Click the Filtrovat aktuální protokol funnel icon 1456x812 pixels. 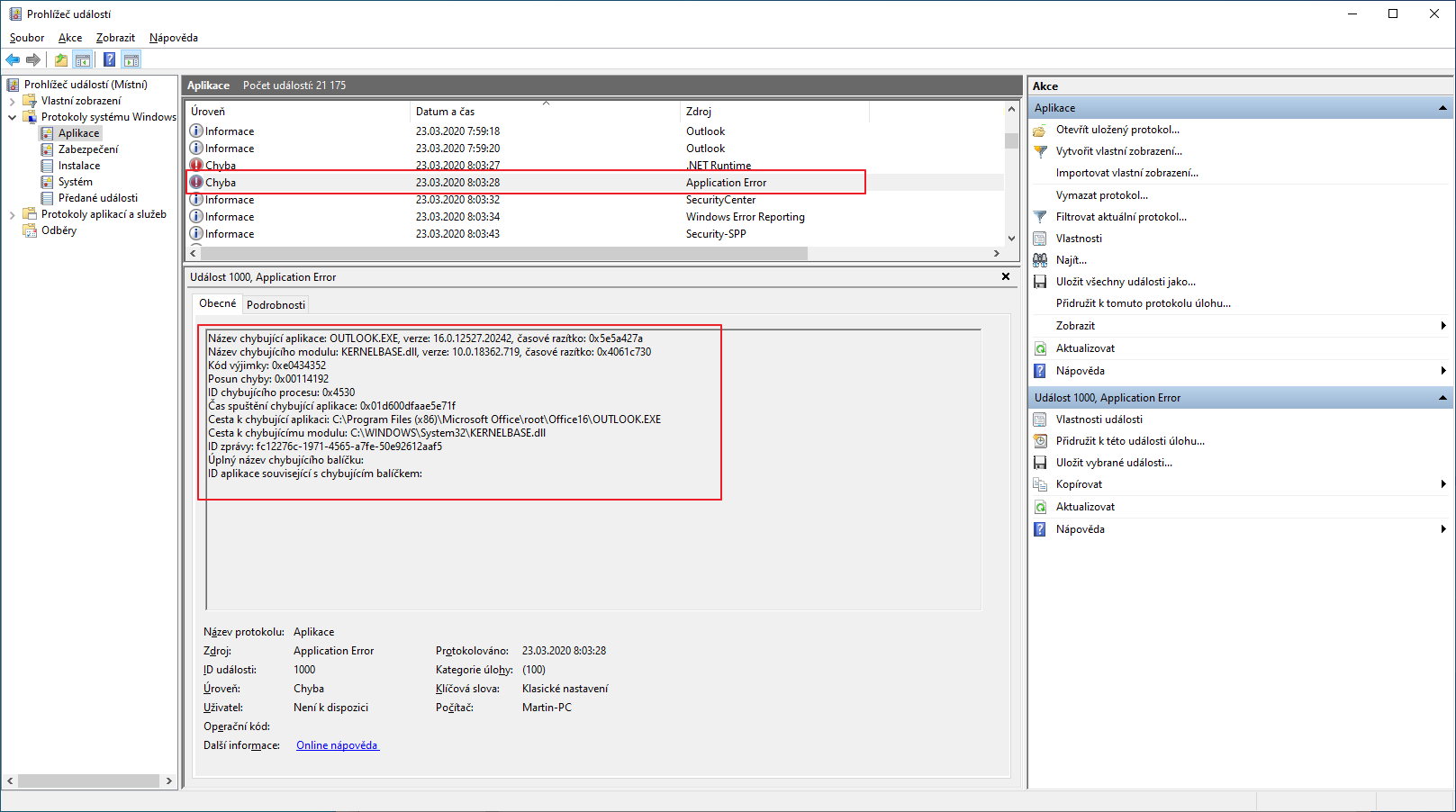[x=1040, y=217]
